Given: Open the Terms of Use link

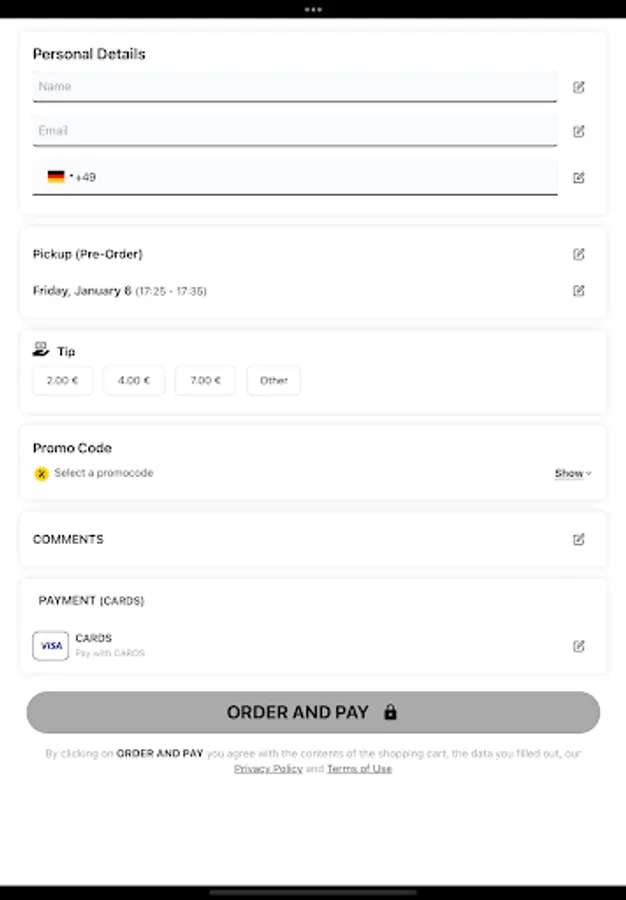Looking at the screenshot, I should [359, 769].
